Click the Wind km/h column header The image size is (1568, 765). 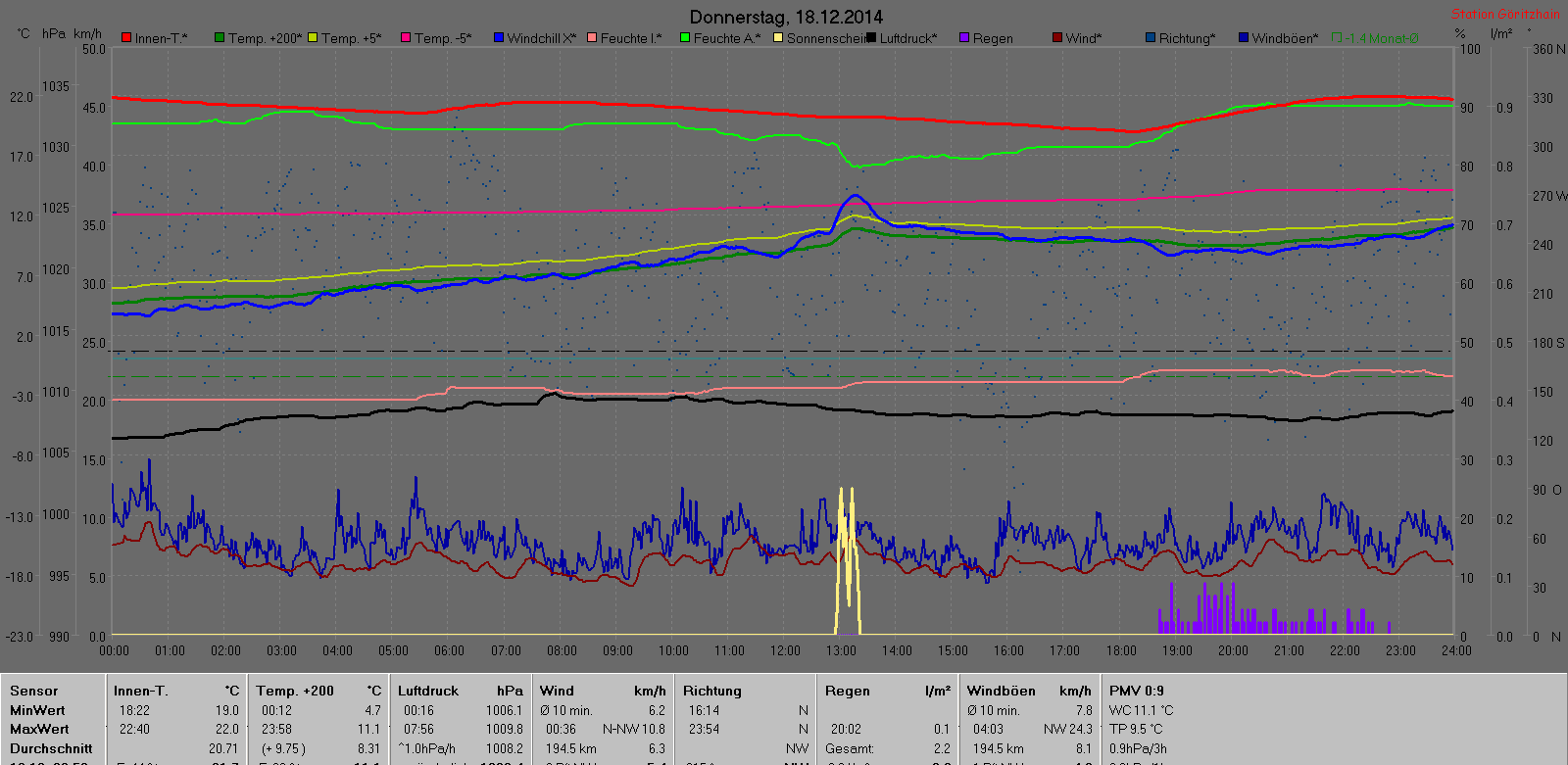coord(603,691)
